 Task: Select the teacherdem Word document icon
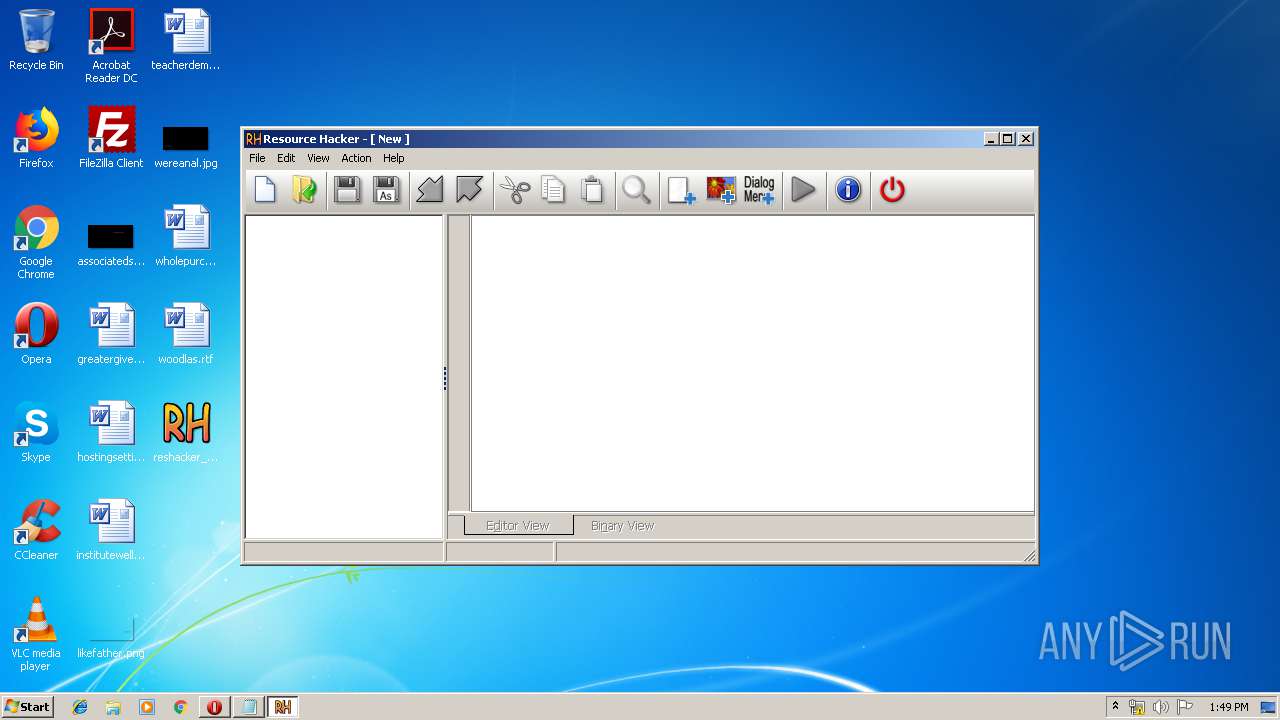pyautogui.click(x=186, y=40)
